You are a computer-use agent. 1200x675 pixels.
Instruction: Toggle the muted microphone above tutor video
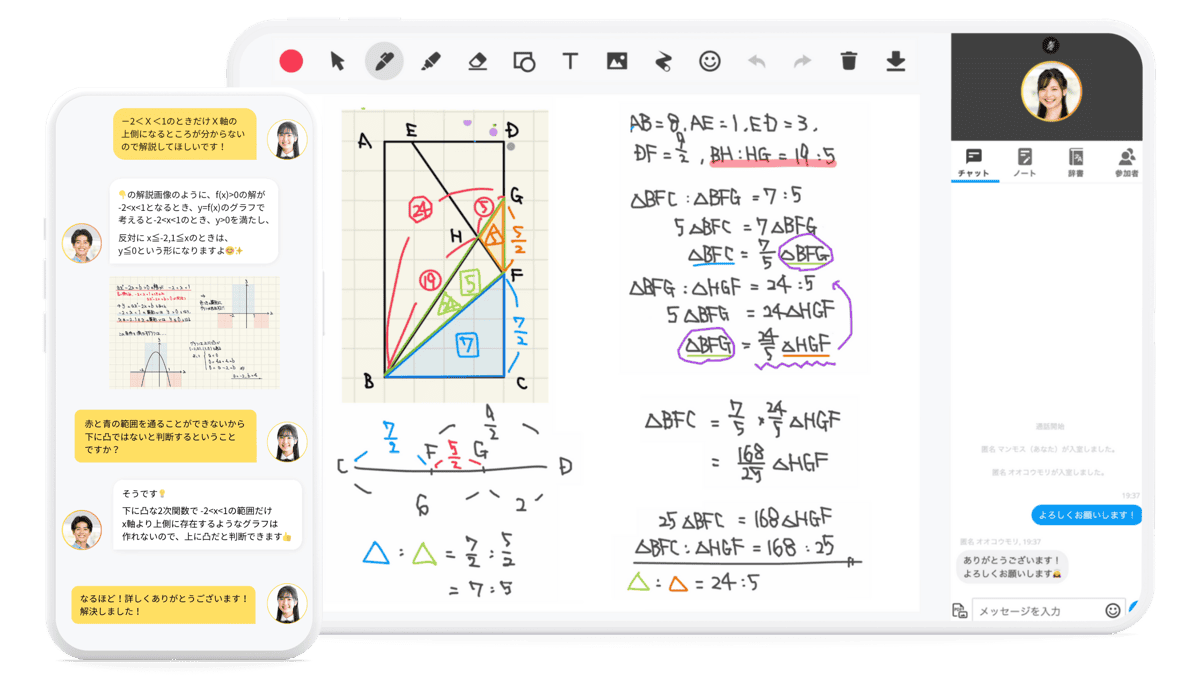1049,45
